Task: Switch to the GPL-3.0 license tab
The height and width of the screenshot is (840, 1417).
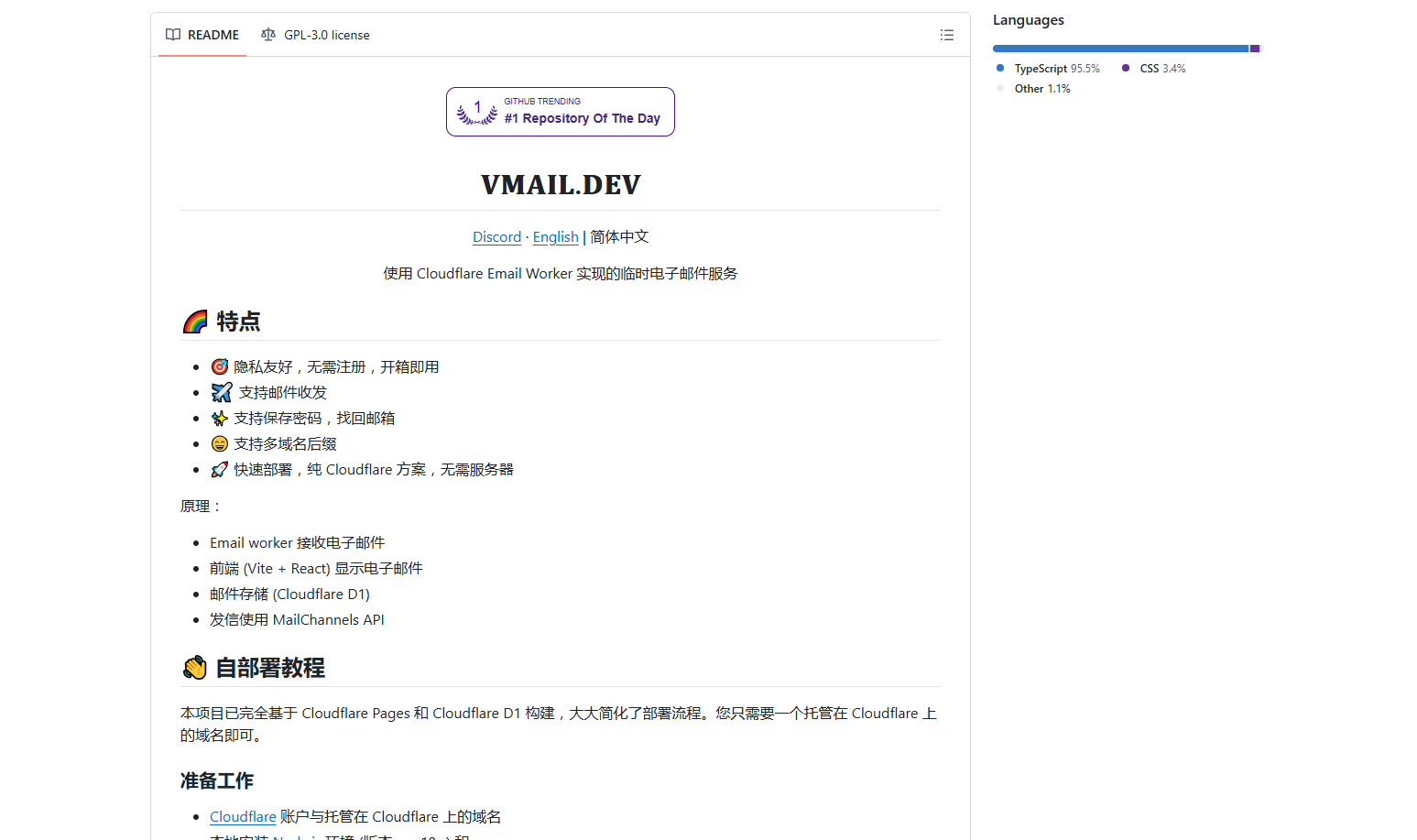Action: (x=316, y=35)
